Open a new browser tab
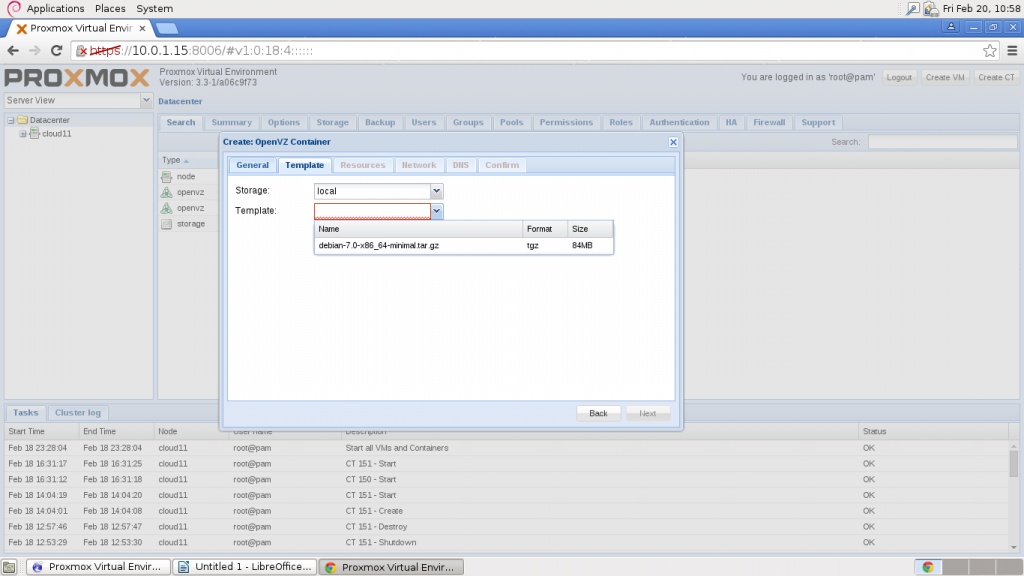 (x=167, y=28)
